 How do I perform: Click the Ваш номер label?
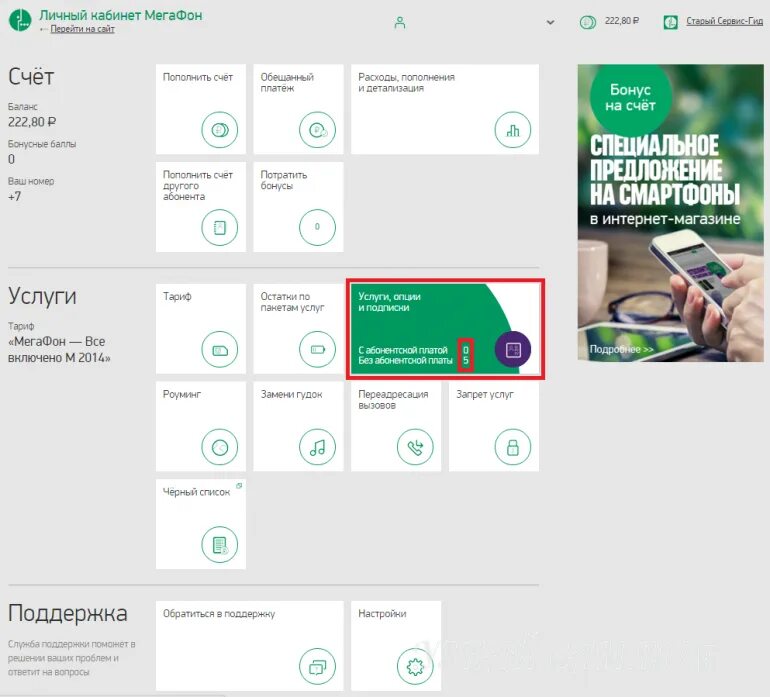tap(31, 181)
